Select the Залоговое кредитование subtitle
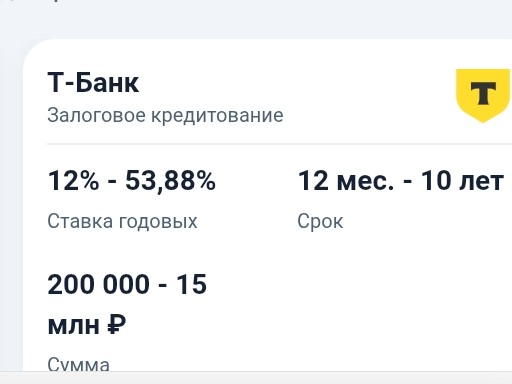 pyautogui.click(x=165, y=115)
